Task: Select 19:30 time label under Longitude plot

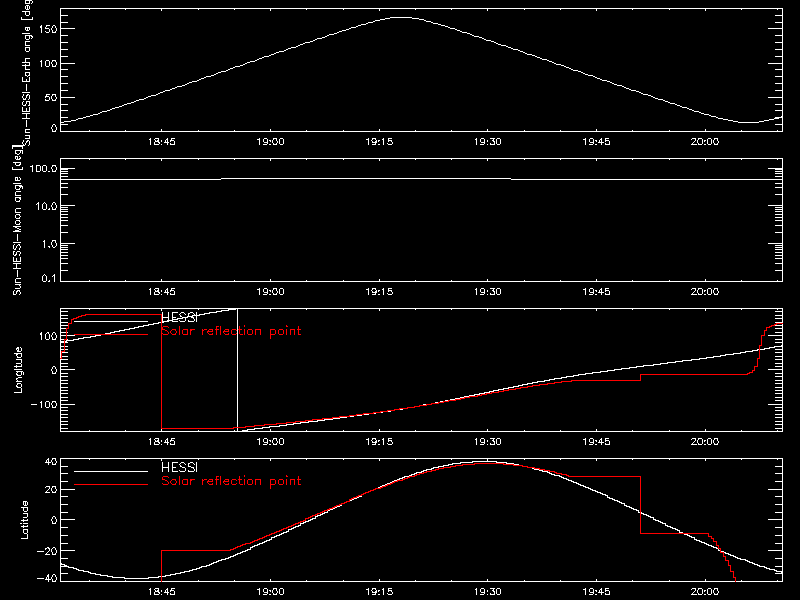Action: [x=488, y=441]
